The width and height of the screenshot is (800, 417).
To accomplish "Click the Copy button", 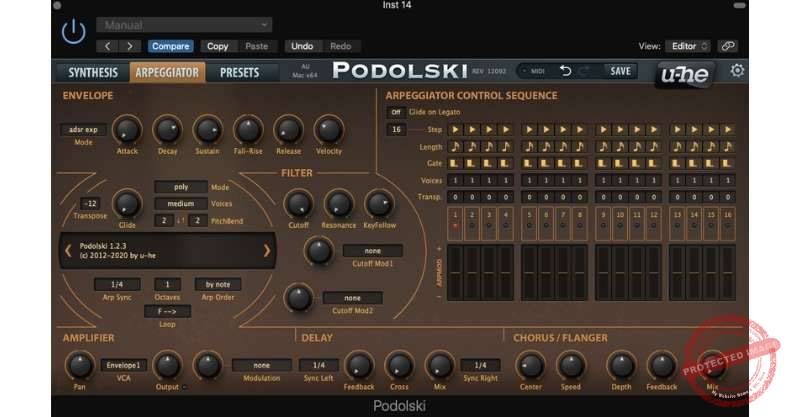I will point(217,46).
